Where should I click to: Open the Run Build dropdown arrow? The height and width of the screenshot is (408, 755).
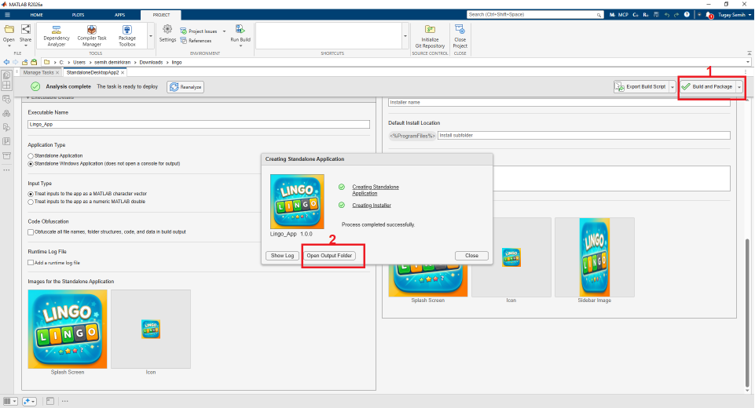[240, 46]
